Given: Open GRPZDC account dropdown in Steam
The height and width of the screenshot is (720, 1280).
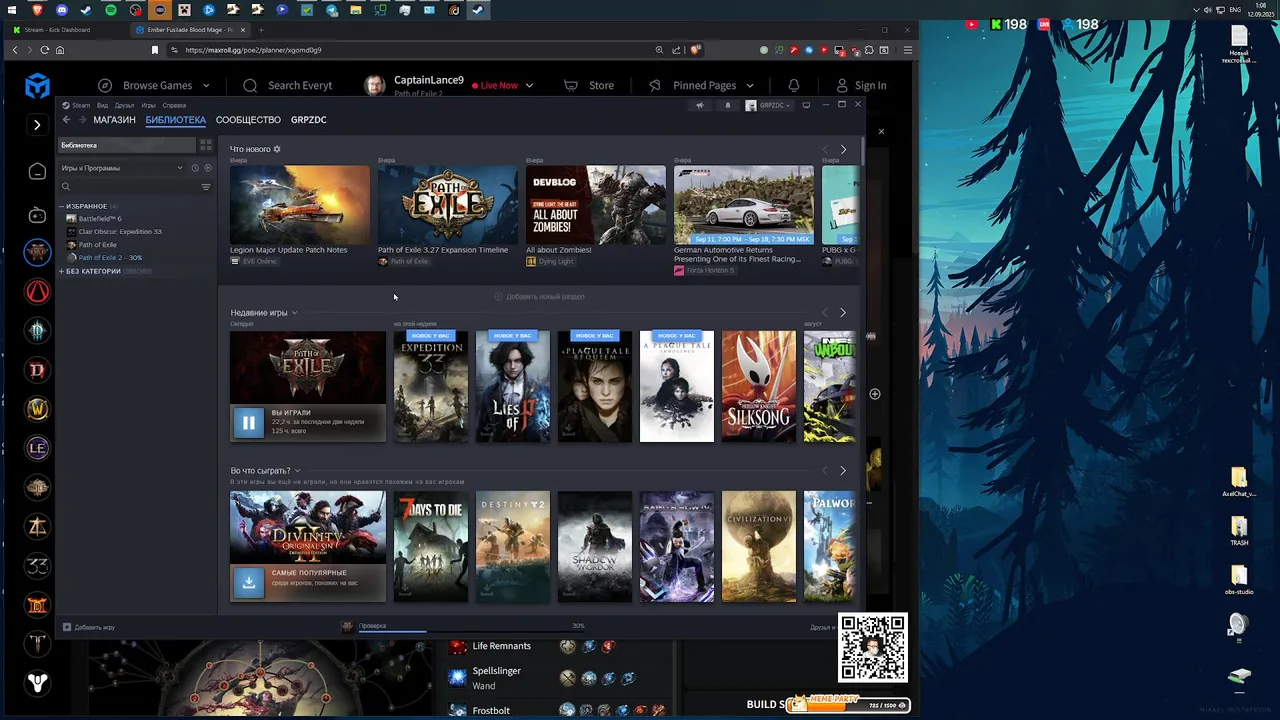Looking at the screenshot, I should point(769,105).
